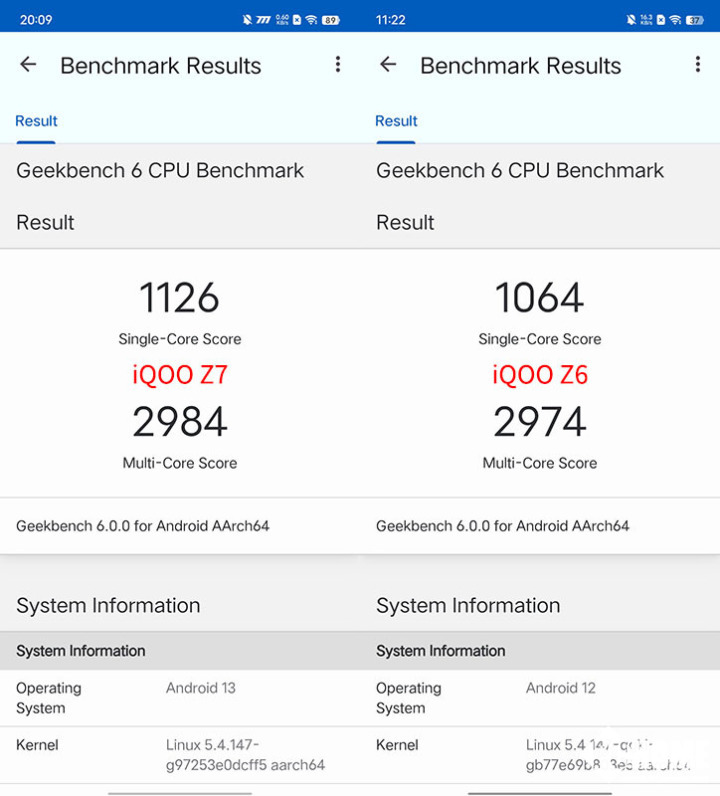The height and width of the screenshot is (796, 720).
Task: Tap the red iQOO Z6 label
Action: (x=540, y=375)
